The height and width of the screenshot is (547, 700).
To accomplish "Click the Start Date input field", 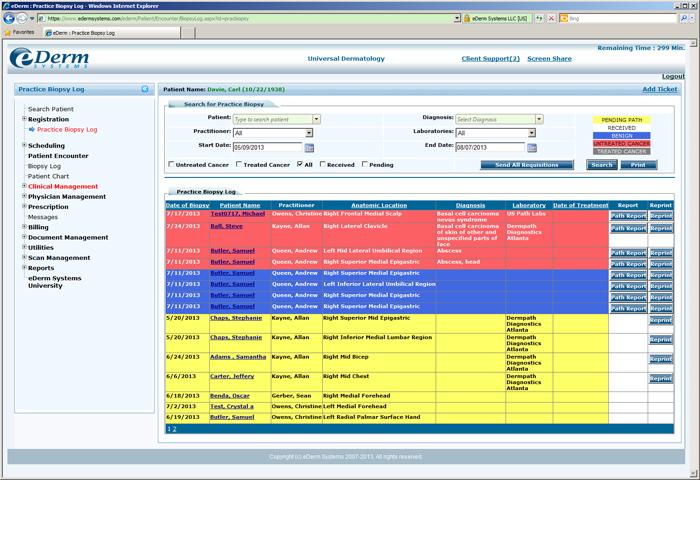I will point(268,147).
